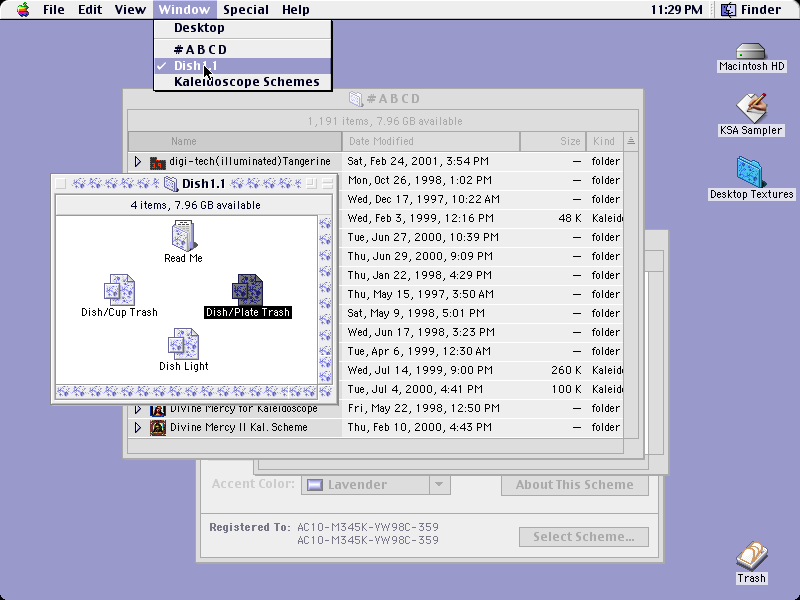The image size is (800, 600).
Task: Click date 'Thu, Jan 22, 1998, 4:29 PM'
Action: pos(419,276)
